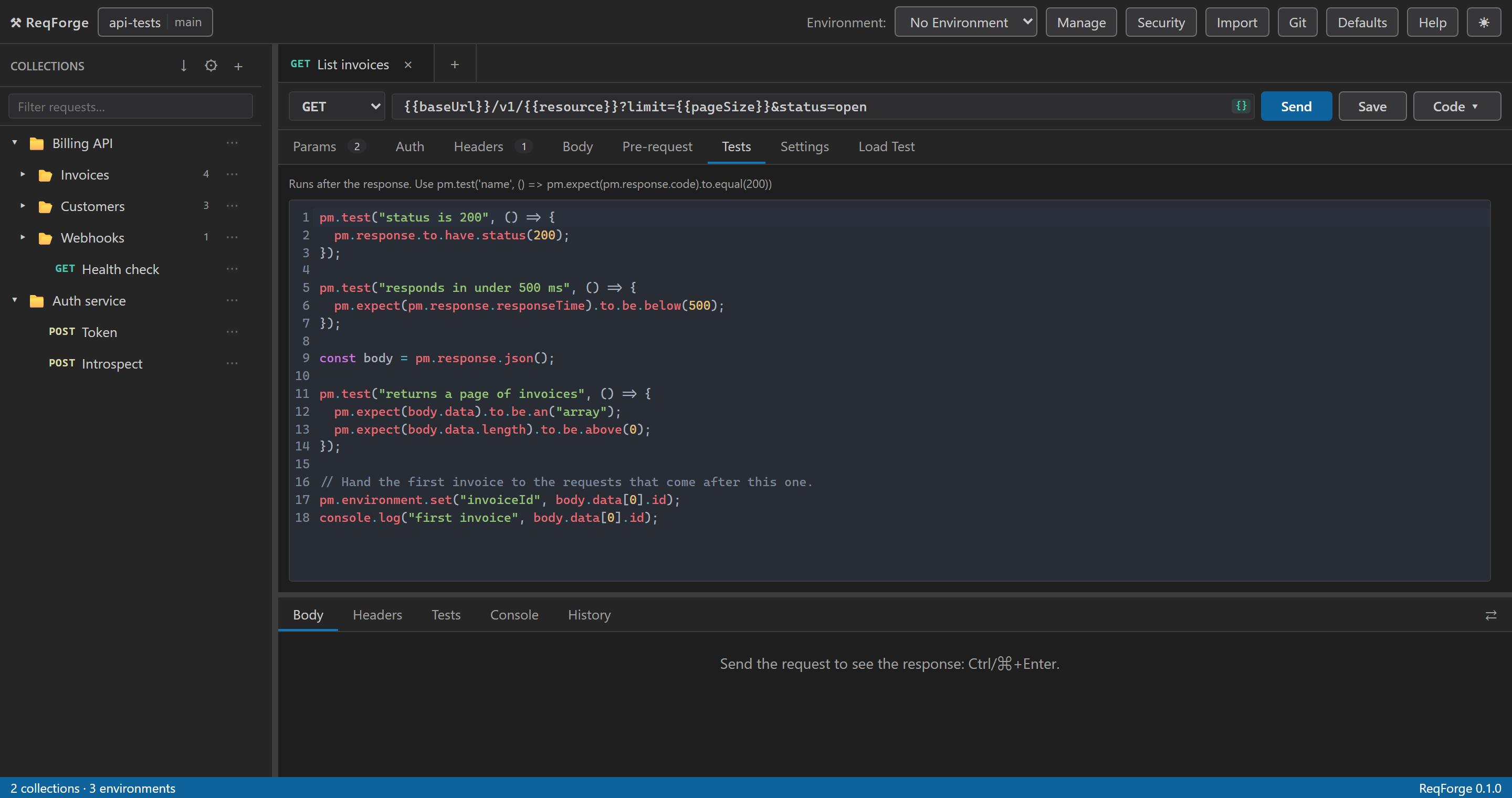Click the Invoices folder count 4
1512x798 pixels.
click(x=206, y=174)
